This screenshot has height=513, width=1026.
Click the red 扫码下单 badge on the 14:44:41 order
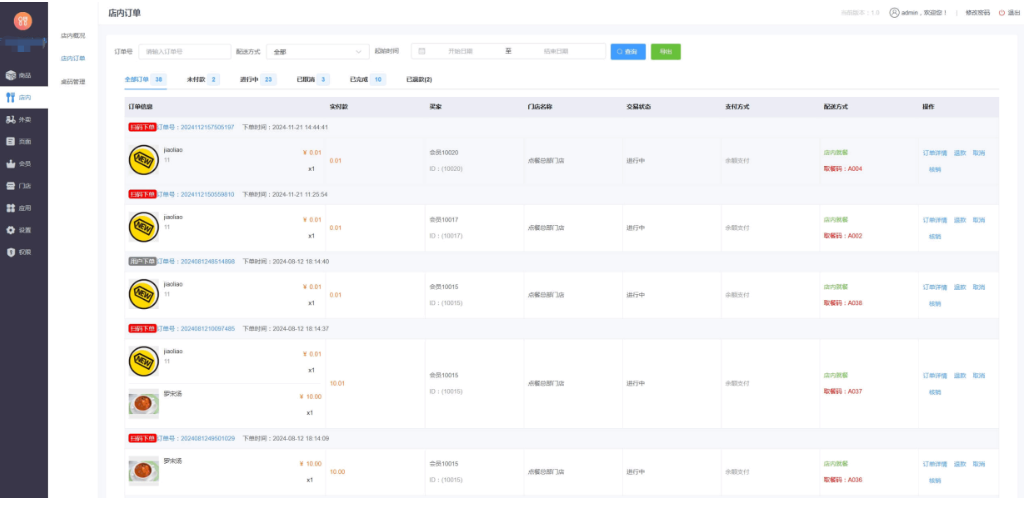click(x=142, y=127)
